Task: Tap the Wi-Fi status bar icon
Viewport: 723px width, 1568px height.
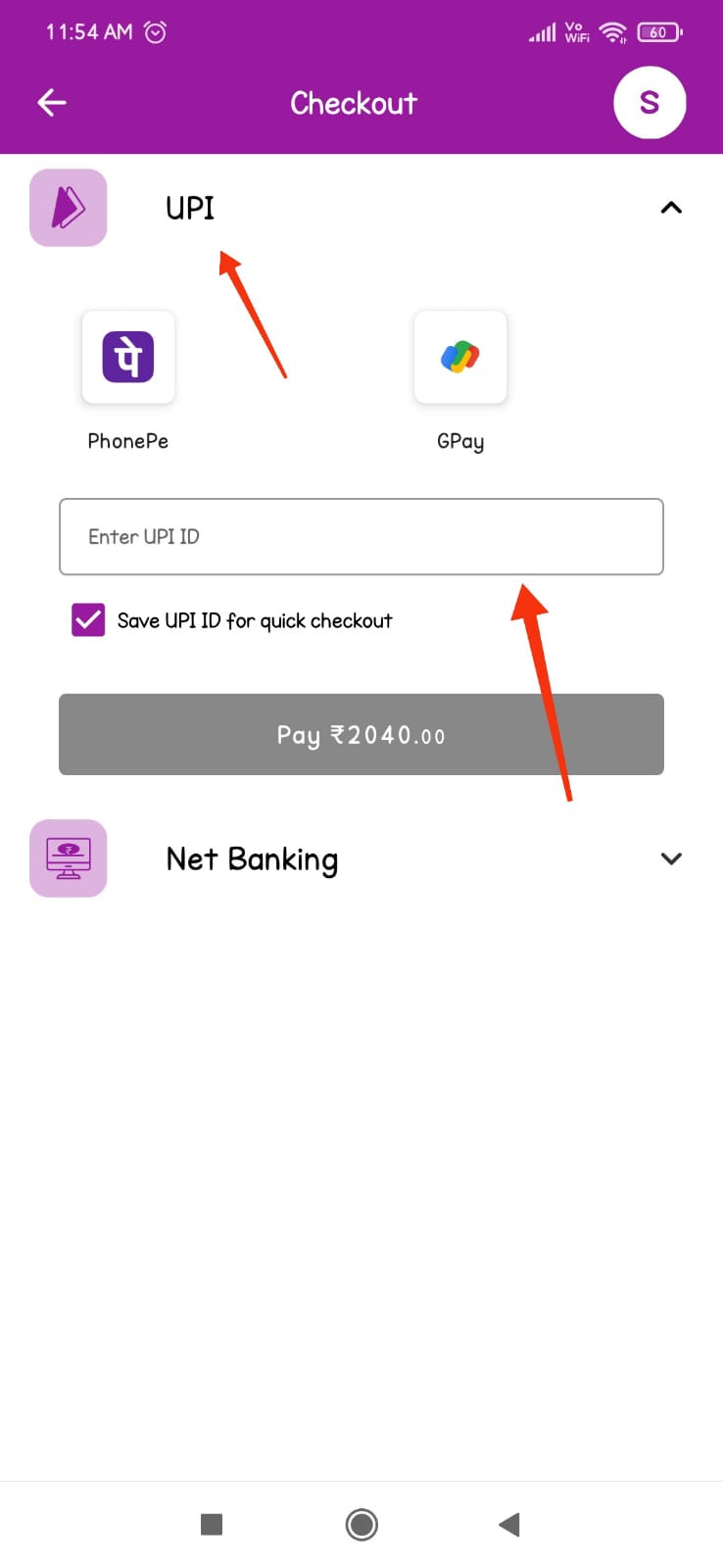Action: pyautogui.click(x=613, y=32)
